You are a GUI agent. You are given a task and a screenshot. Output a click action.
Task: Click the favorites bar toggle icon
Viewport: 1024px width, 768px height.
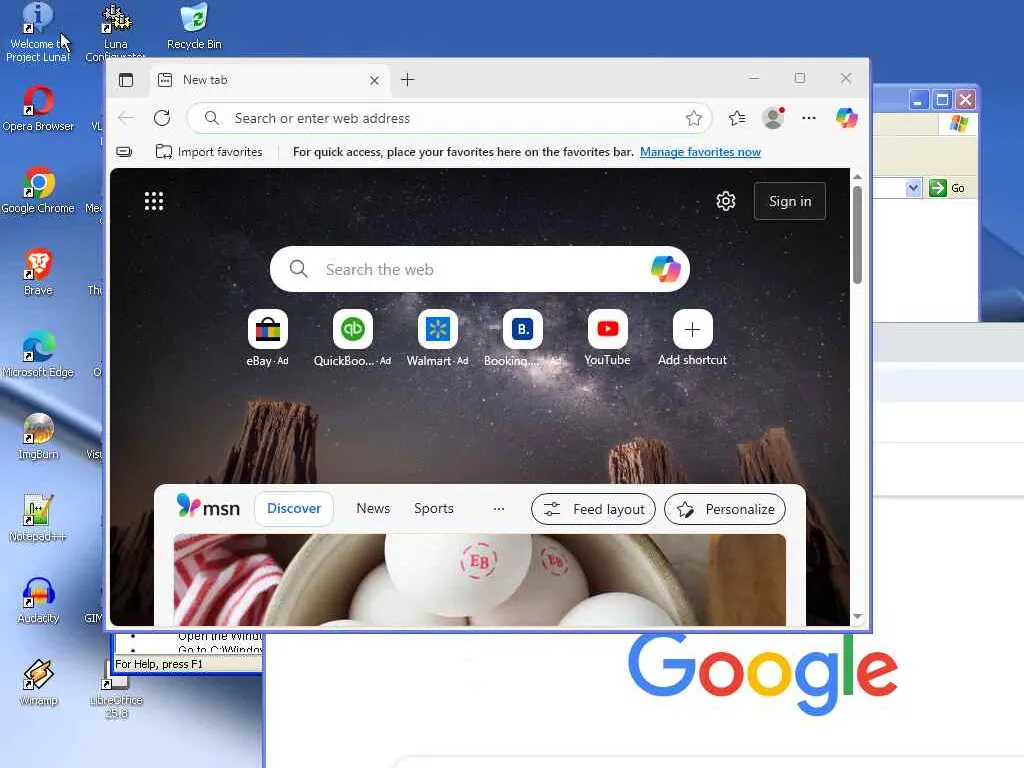tap(124, 152)
